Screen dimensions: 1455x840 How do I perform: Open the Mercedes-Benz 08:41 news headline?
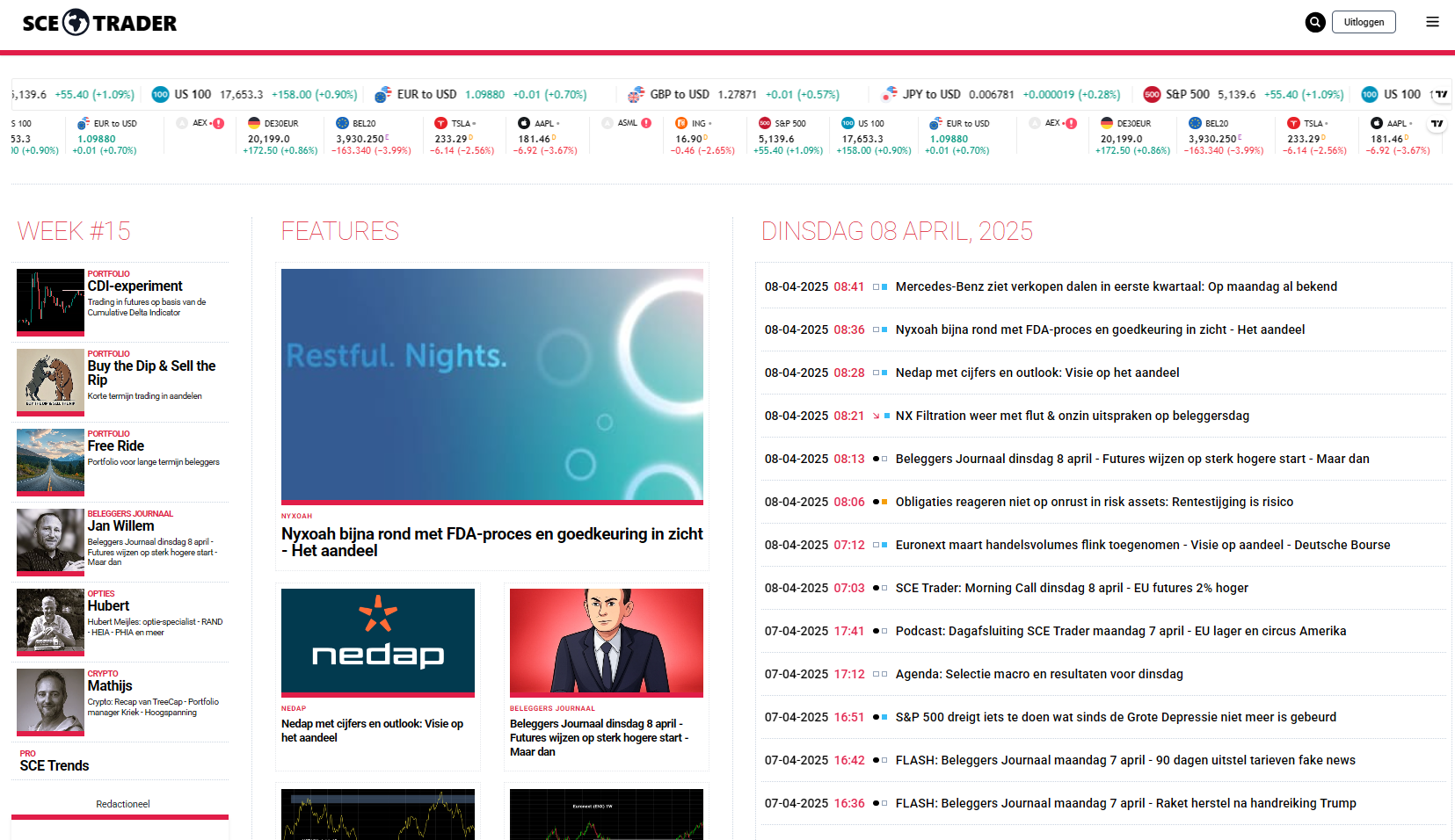click(1117, 286)
